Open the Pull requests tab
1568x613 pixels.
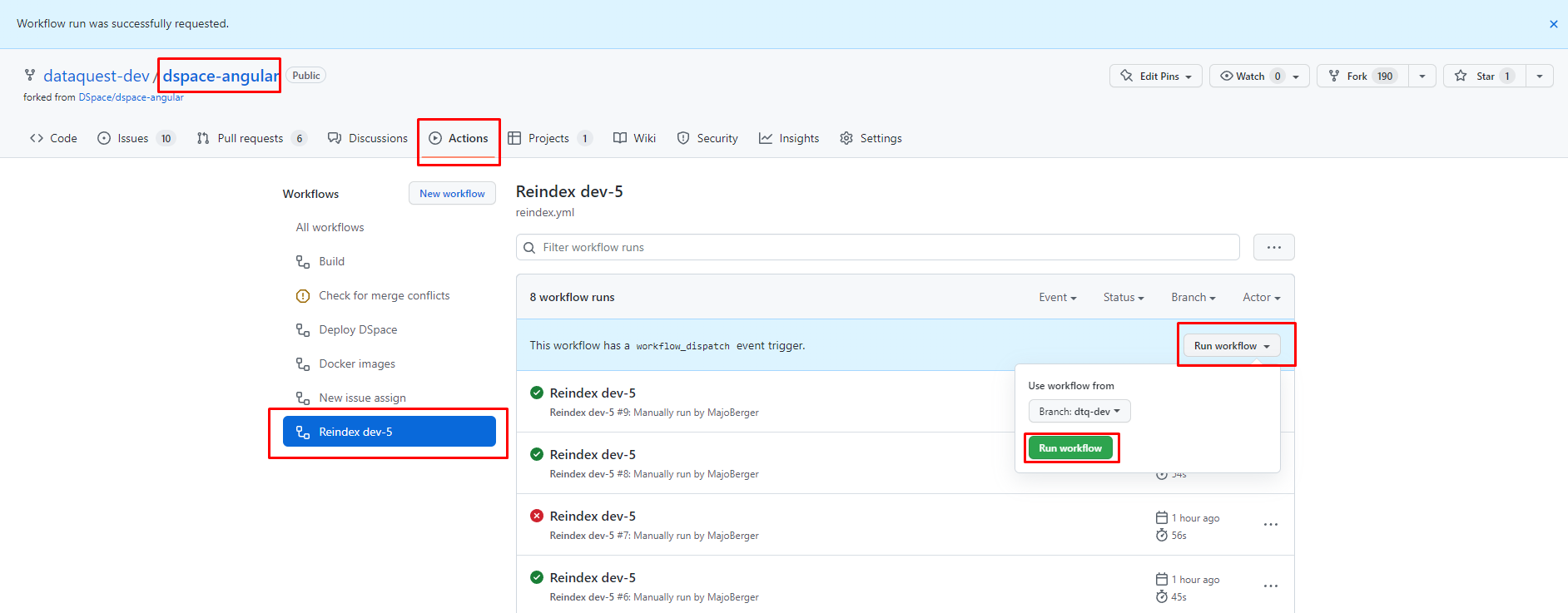251,138
